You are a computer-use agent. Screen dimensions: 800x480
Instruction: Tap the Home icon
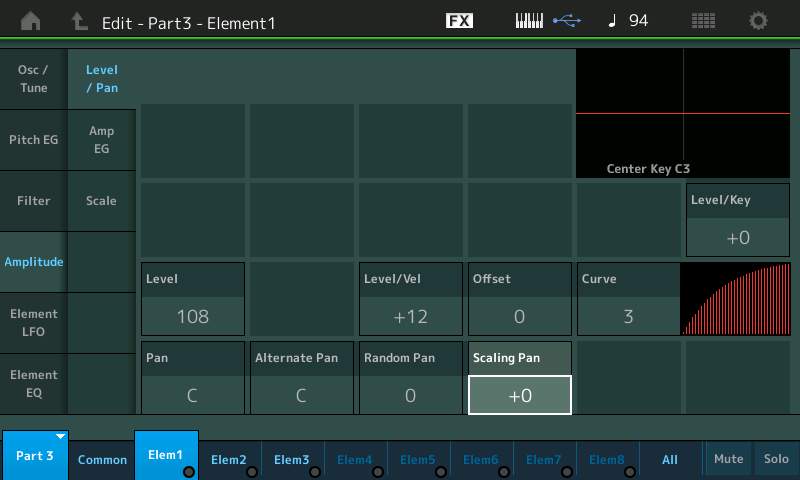click(x=31, y=21)
